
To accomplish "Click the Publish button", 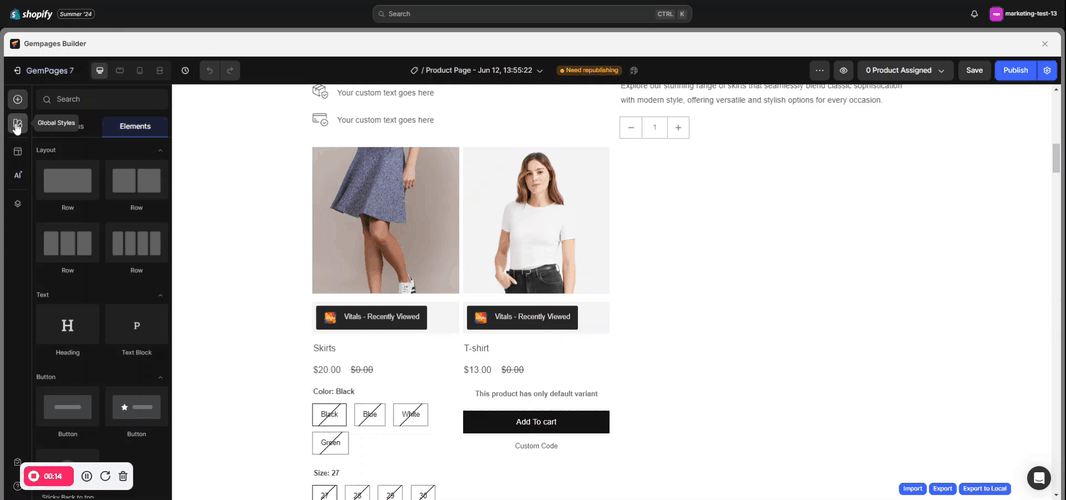I will [1015, 71].
